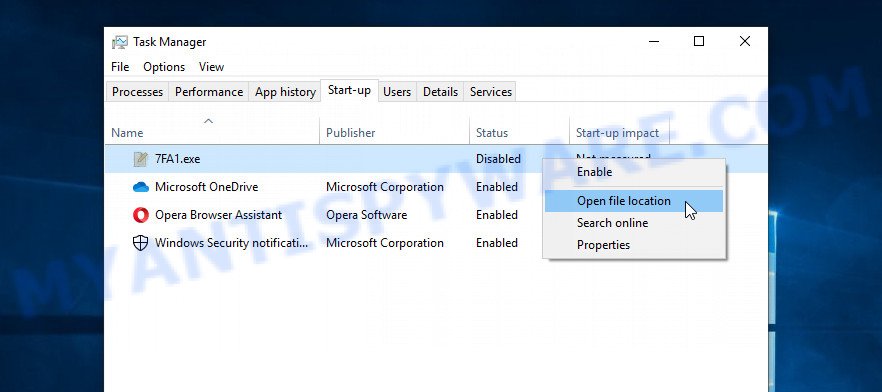Open the View menu
This screenshot has width=882, height=392.
click(x=212, y=67)
